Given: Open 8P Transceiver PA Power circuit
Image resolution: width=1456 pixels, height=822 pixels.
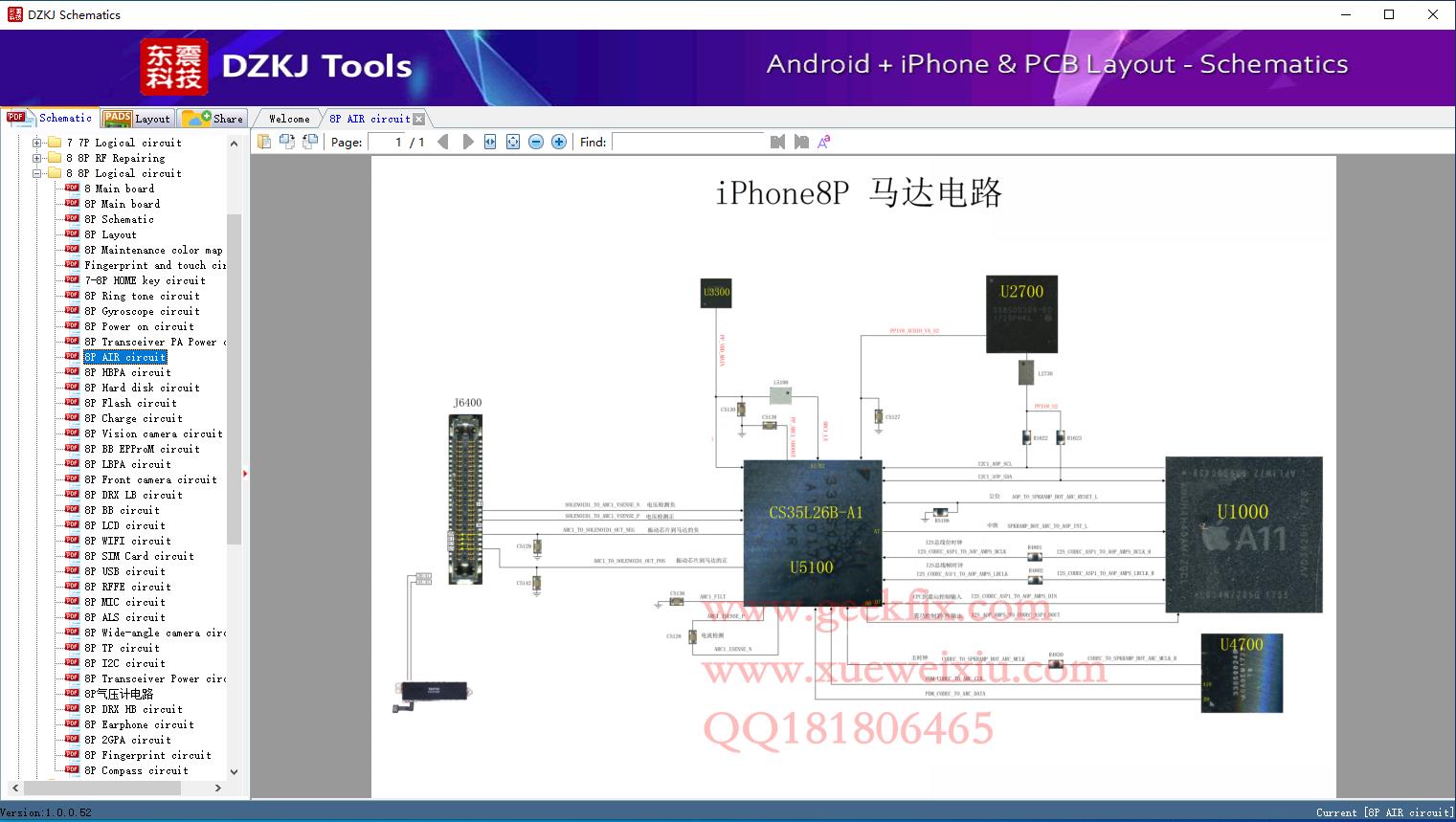Looking at the screenshot, I should (x=155, y=342).
